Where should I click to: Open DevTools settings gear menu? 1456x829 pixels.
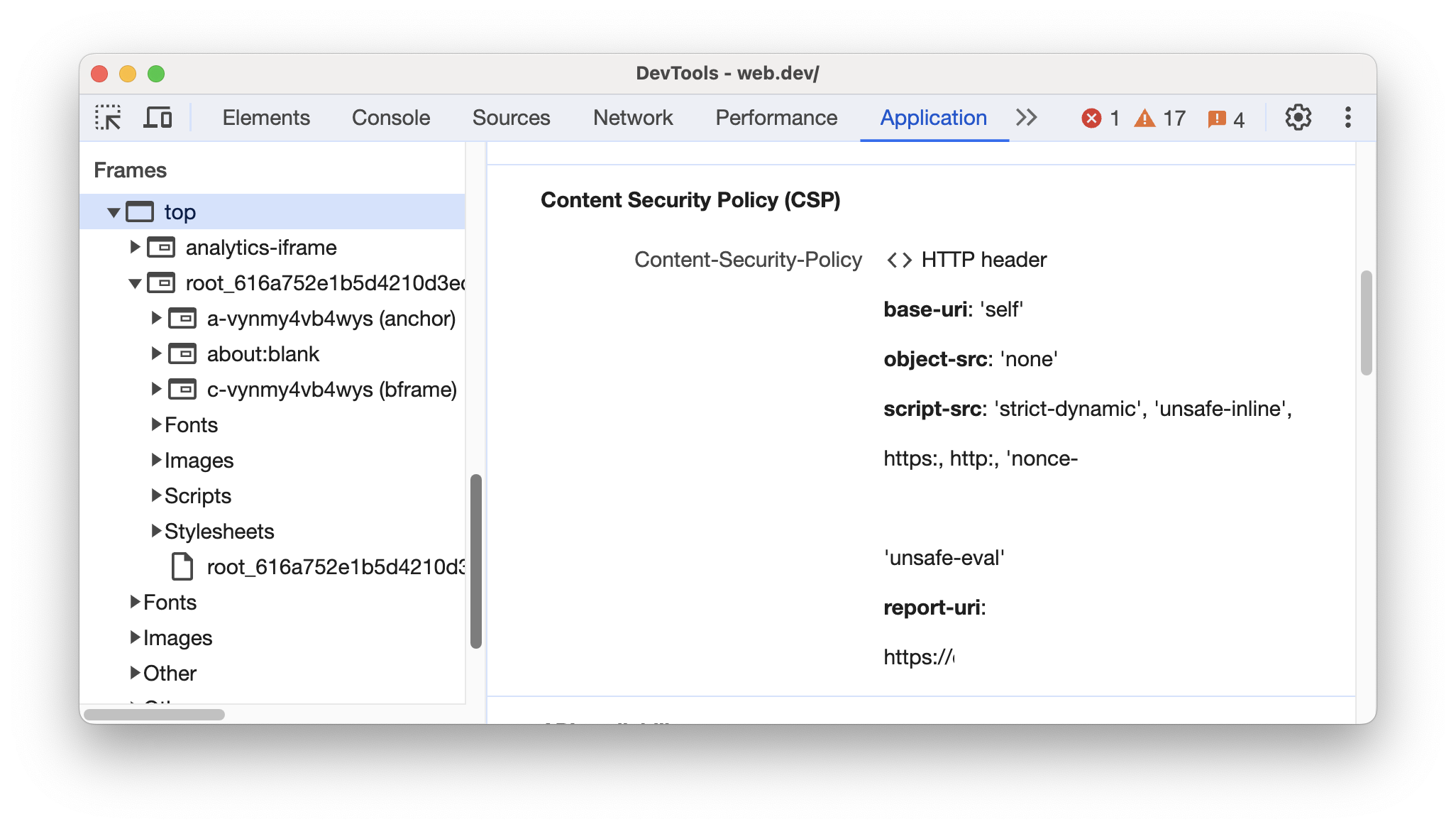click(1299, 116)
